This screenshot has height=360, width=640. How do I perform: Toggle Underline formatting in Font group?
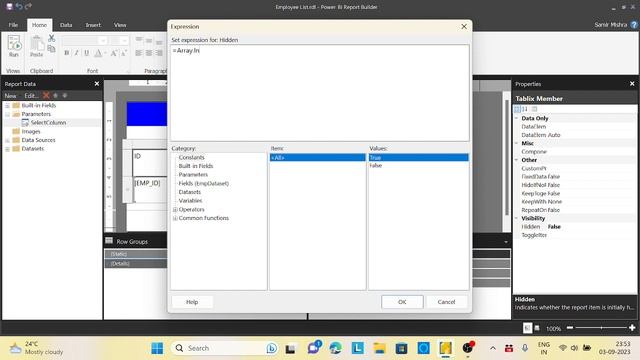[87, 53]
